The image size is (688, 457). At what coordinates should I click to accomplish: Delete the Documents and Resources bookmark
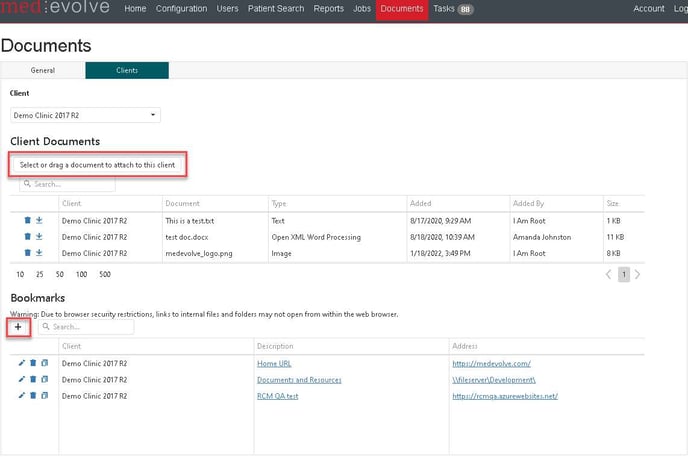[x=32, y=380]
